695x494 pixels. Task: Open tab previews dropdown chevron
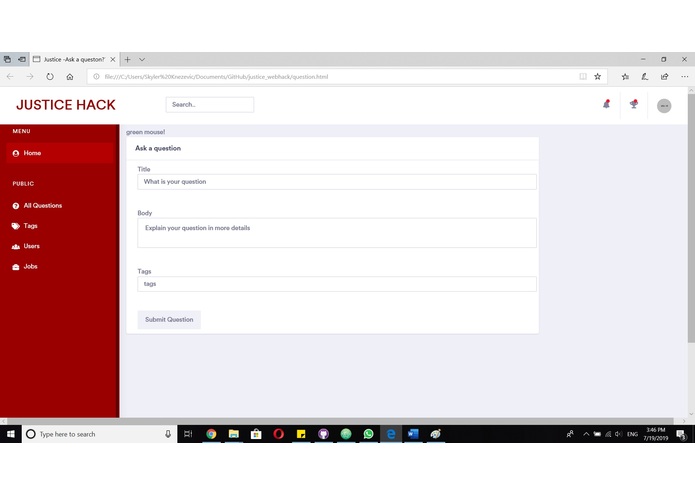pyautogui.click(x=142, y=59)
